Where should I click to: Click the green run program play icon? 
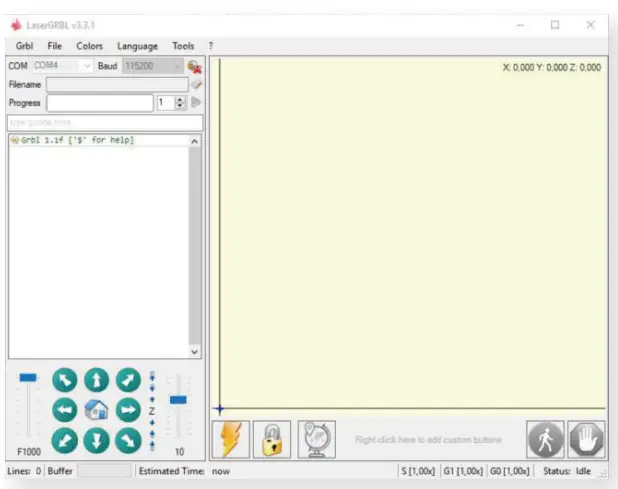click(x=196, y=102)
